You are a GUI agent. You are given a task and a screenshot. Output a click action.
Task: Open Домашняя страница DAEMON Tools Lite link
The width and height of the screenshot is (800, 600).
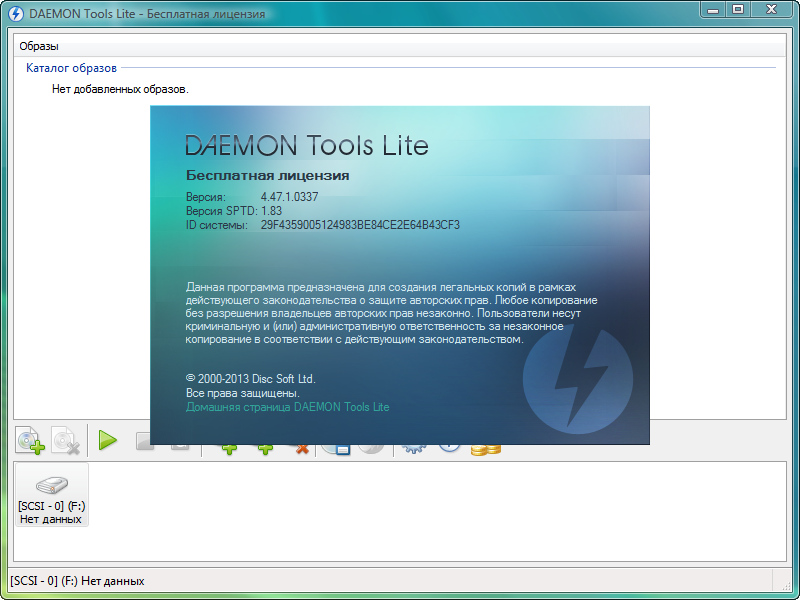click(x=287, y=407)
